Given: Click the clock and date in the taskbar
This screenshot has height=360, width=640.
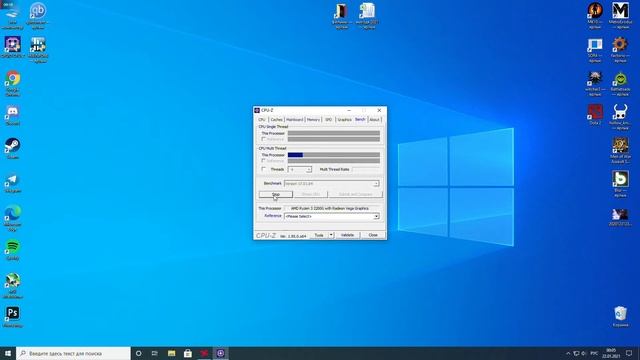Looking at the screenshot, I should (611, 353).
